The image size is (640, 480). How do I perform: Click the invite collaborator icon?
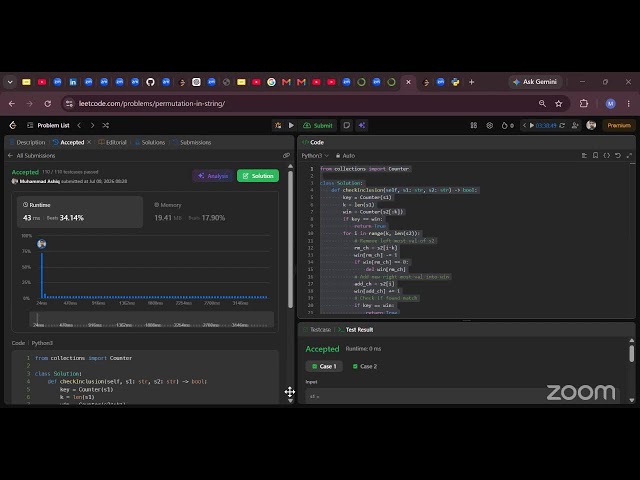(575, 125)
